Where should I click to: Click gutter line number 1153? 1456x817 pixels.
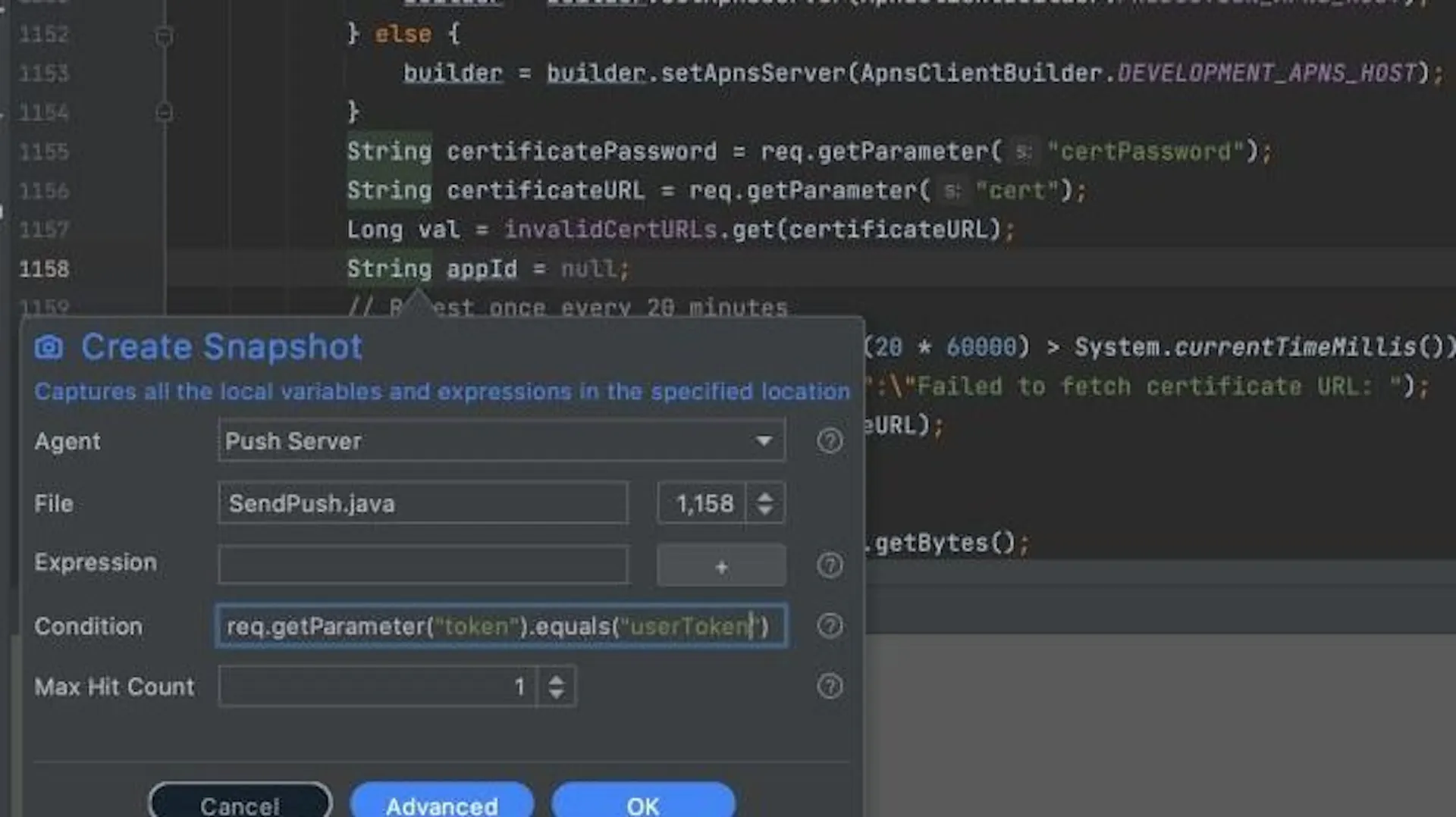click(x=44, y=74)
